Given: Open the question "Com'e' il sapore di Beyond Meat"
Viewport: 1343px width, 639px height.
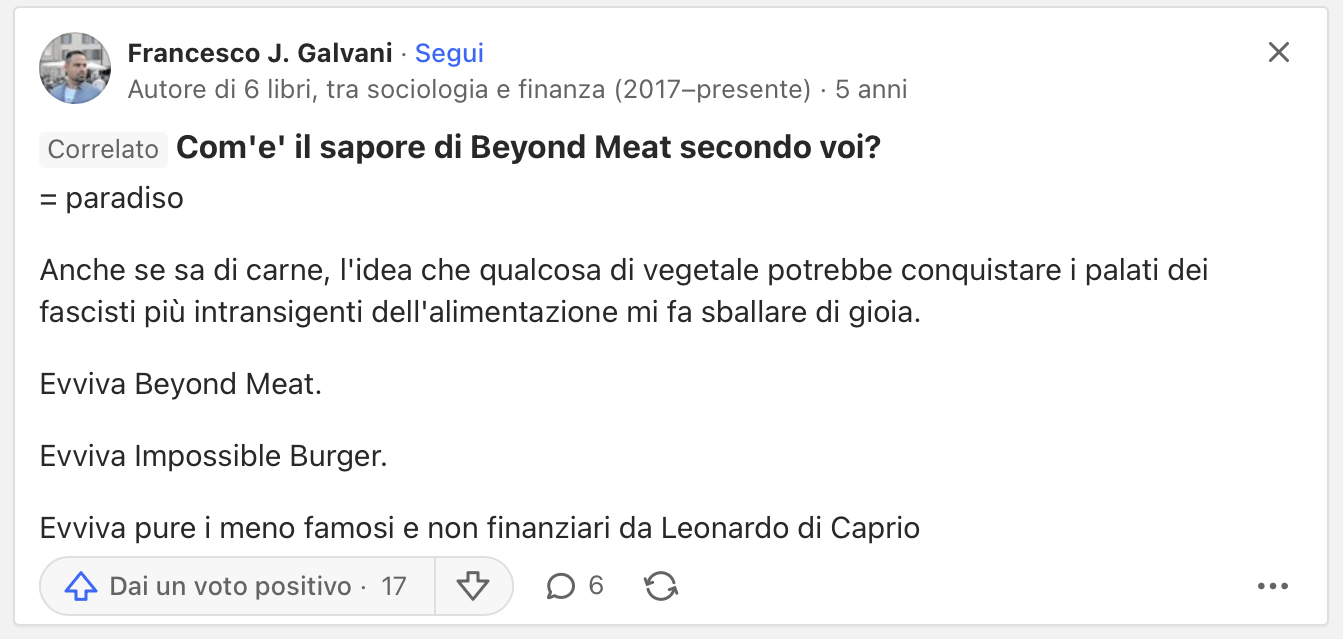Looking at the screenshot, I should [x=528, y=148].
